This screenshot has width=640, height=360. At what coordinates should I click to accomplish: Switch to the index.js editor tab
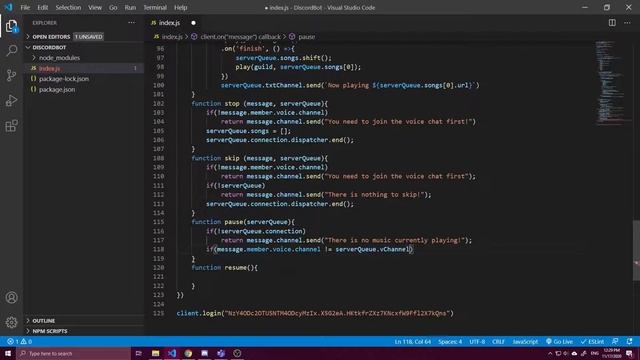point(168,23)
